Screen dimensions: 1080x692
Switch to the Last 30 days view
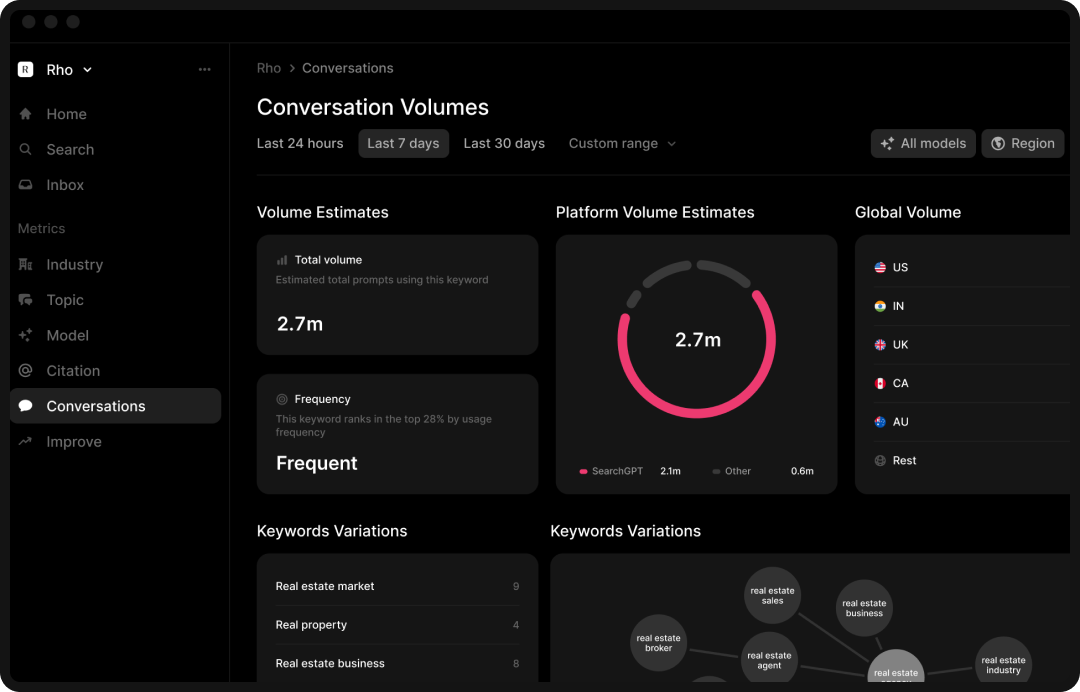tap(504, 143)
